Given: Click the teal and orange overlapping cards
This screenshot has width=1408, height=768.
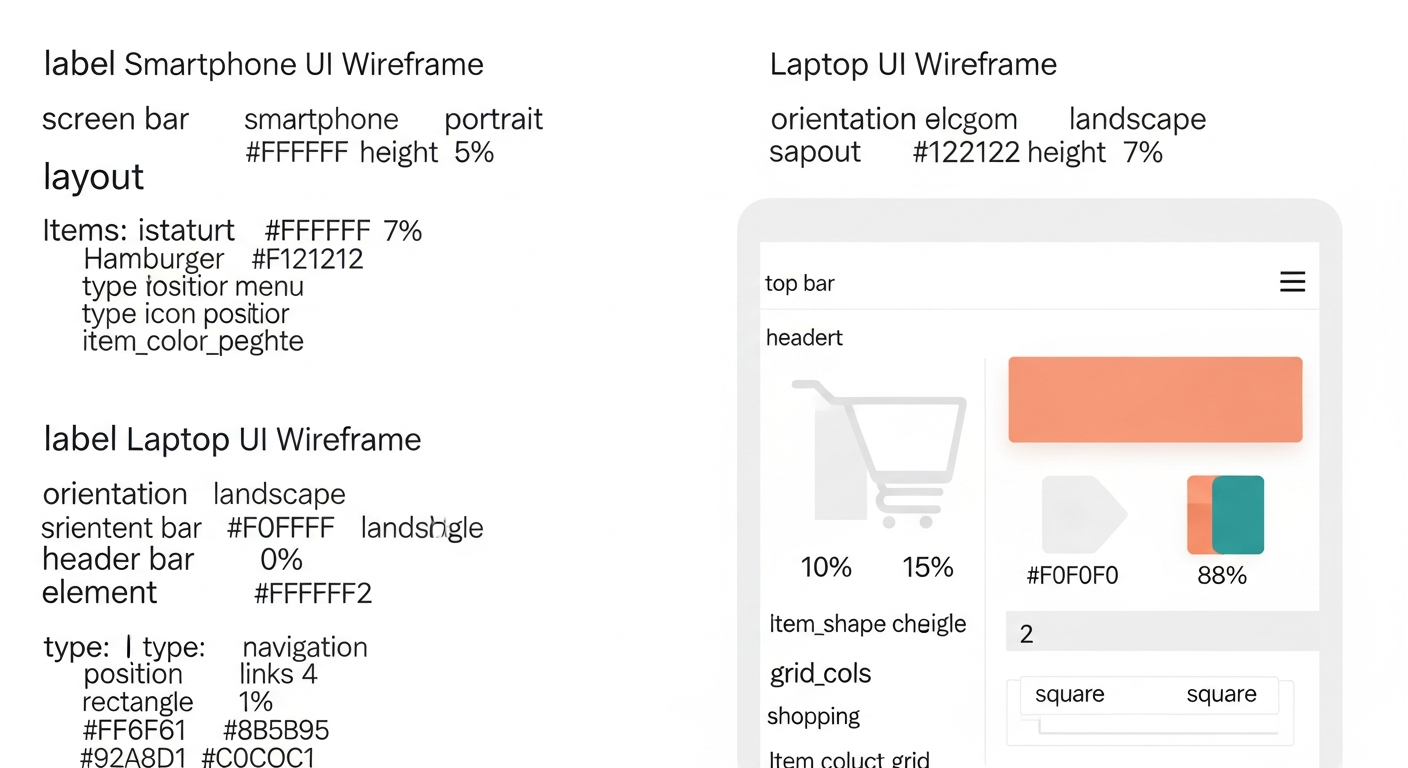Looking at the screenshot, I should pyautogui.click(x=1226, y=515).
